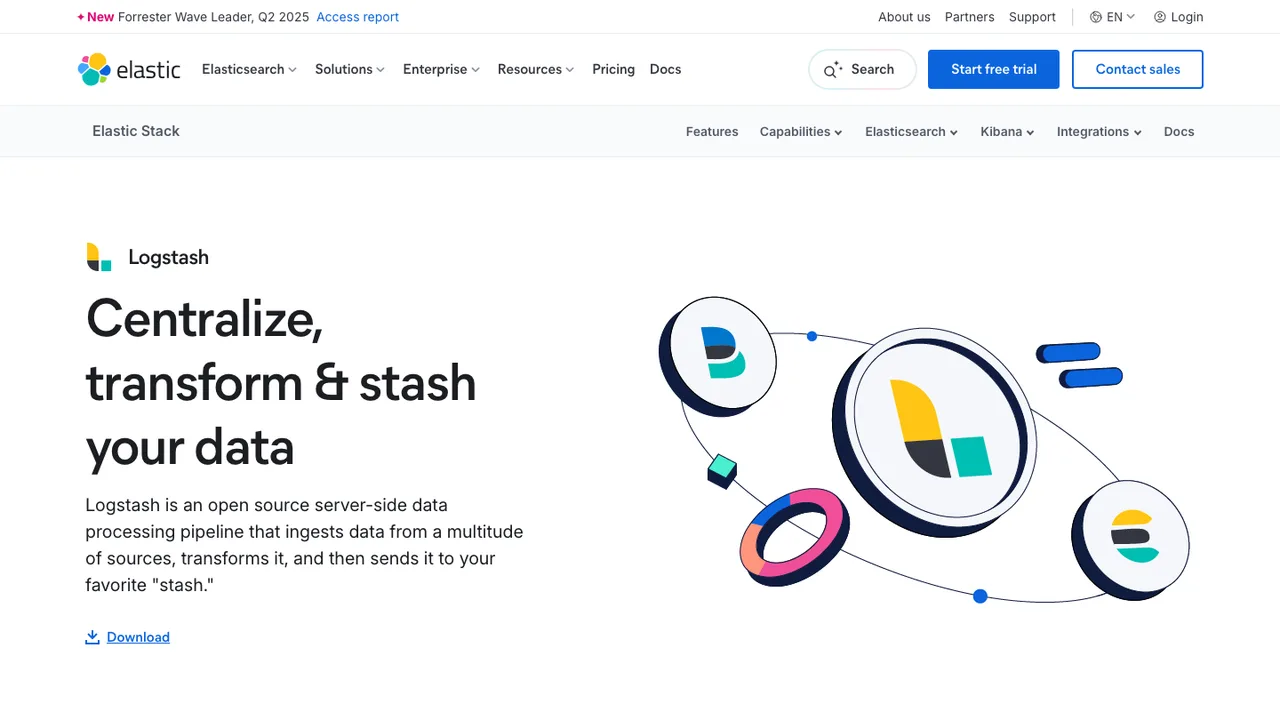This screenshot has height=720, width=1280.
Task: Visit the Partners page
Action: (x=970, y=17)
